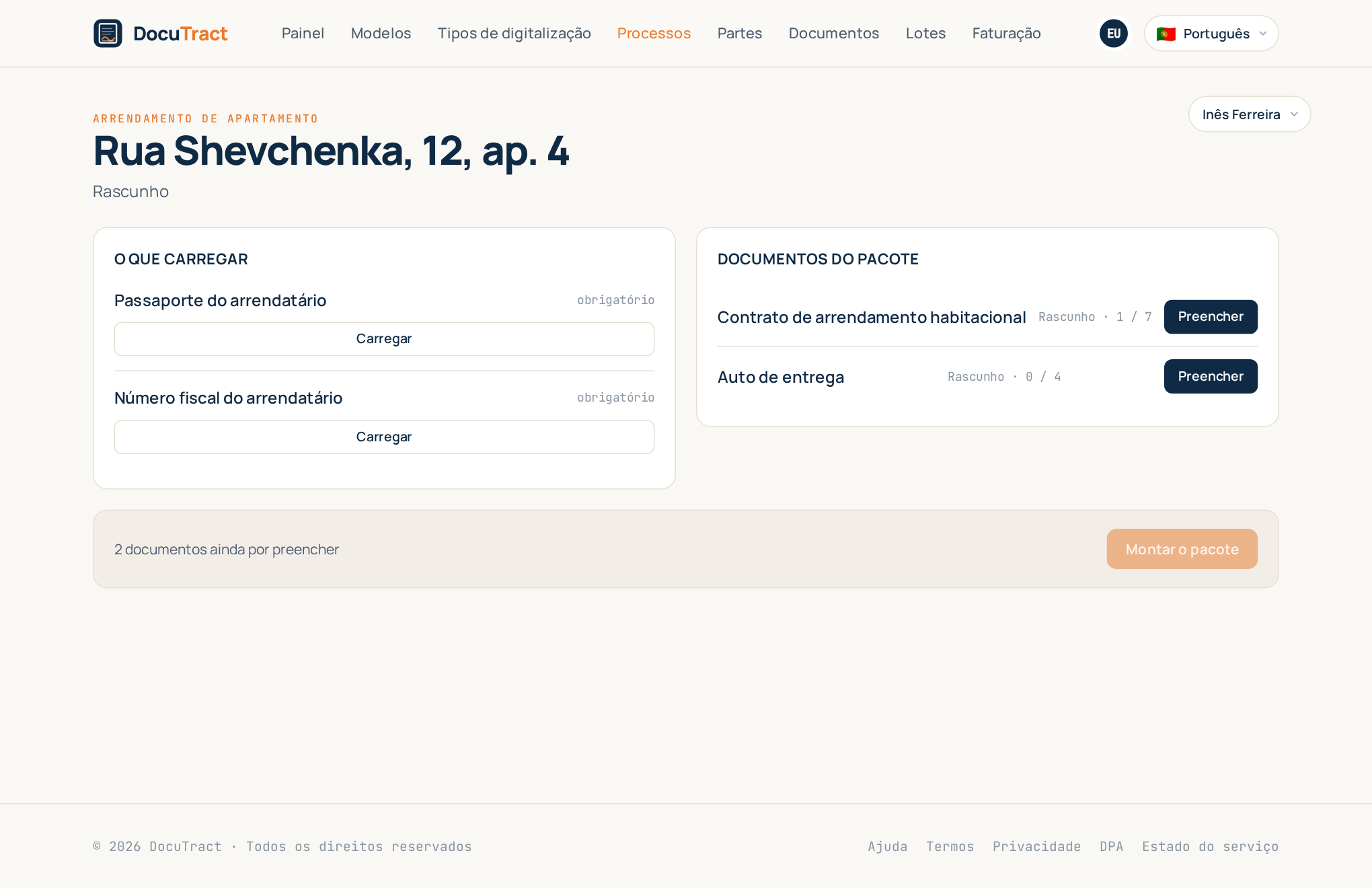Click Carregar for Passaporte do arrendatário

pyautogui.click(x=384, y=339)
